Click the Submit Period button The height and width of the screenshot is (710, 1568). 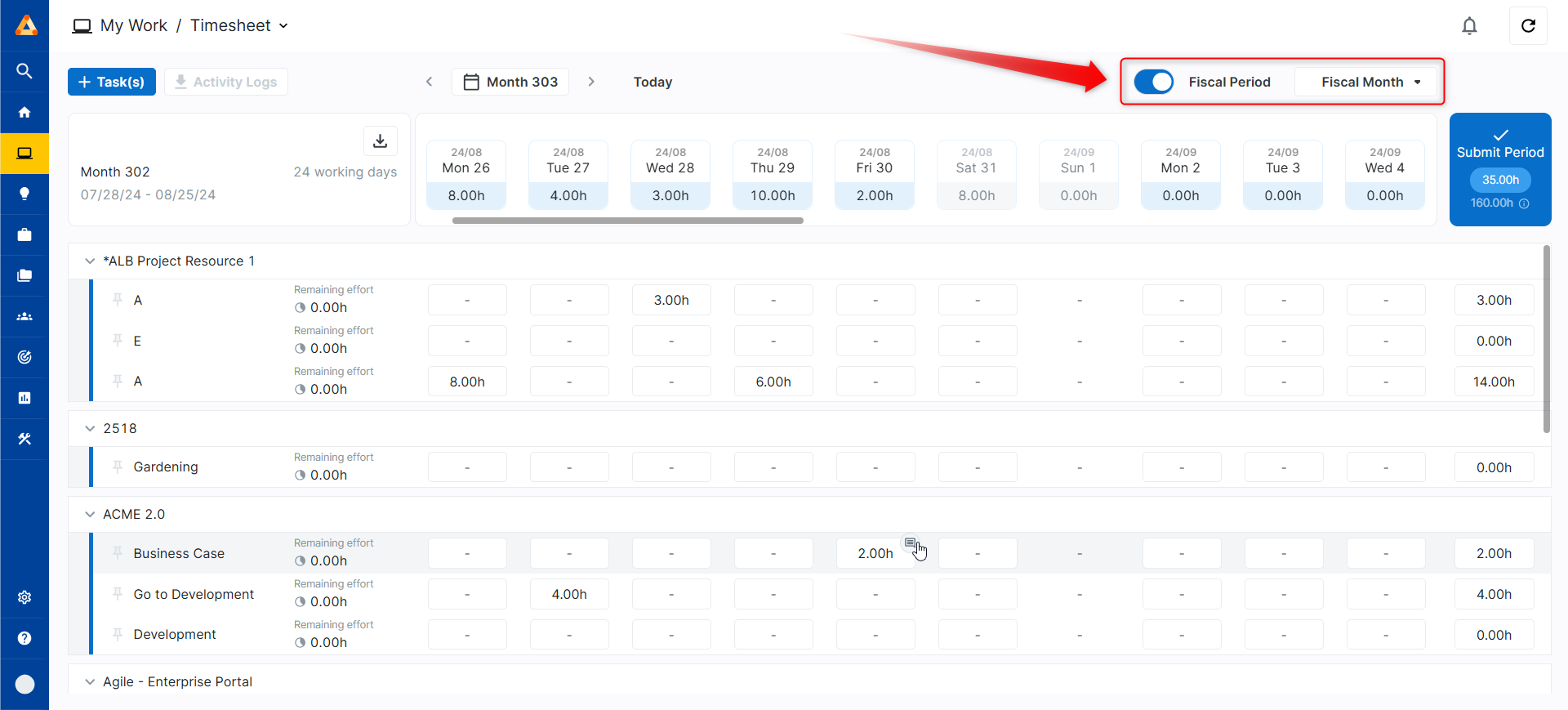pyautogui.click(x=1499, y=145)
